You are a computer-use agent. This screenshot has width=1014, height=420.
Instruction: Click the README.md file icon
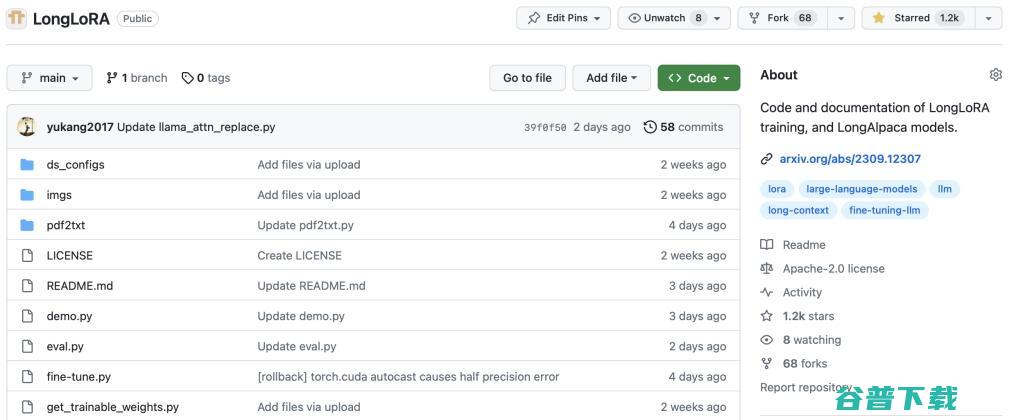pos(27,285)
